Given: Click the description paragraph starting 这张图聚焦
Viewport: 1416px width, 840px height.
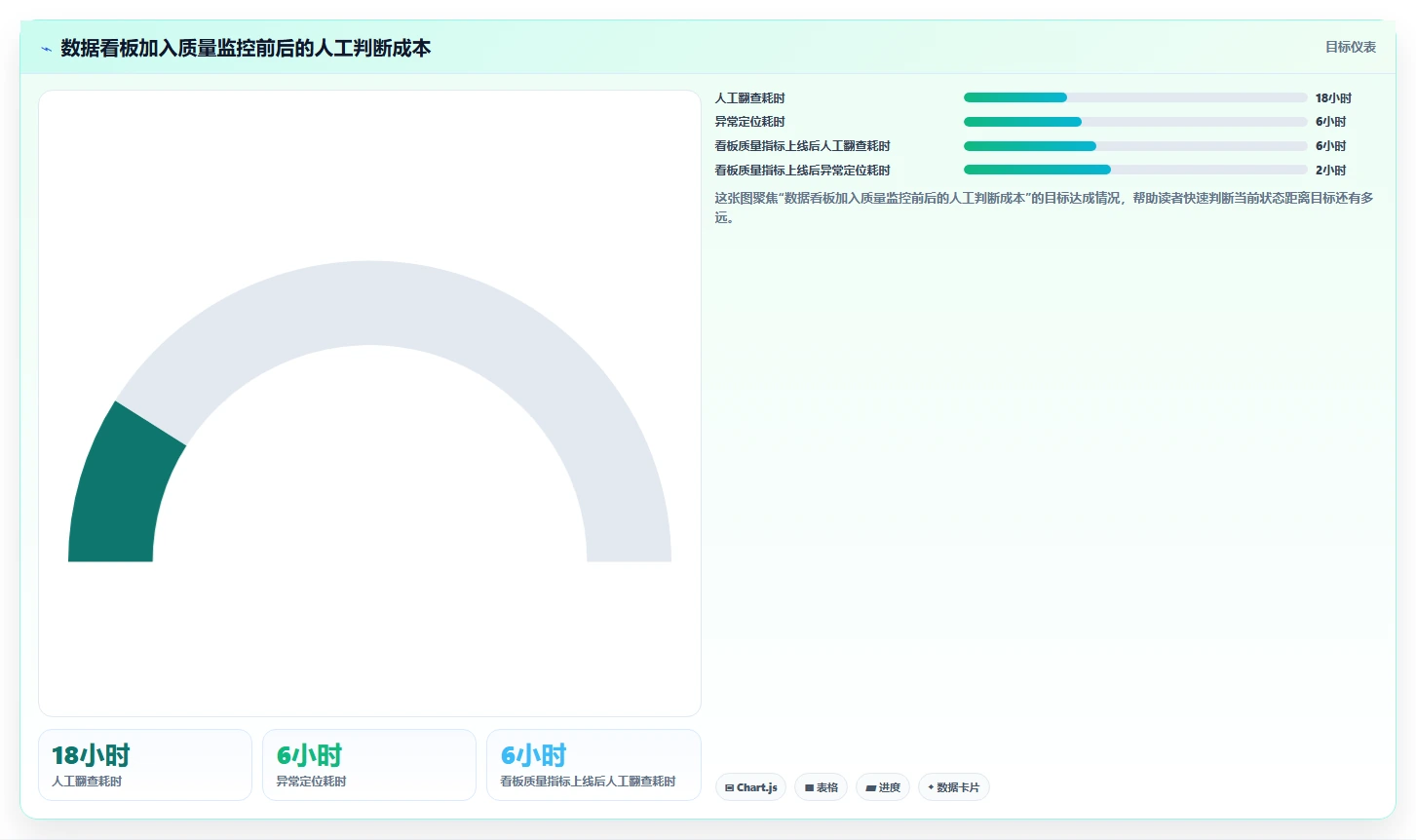Looking at the screenshot, I should (1045, 208).
